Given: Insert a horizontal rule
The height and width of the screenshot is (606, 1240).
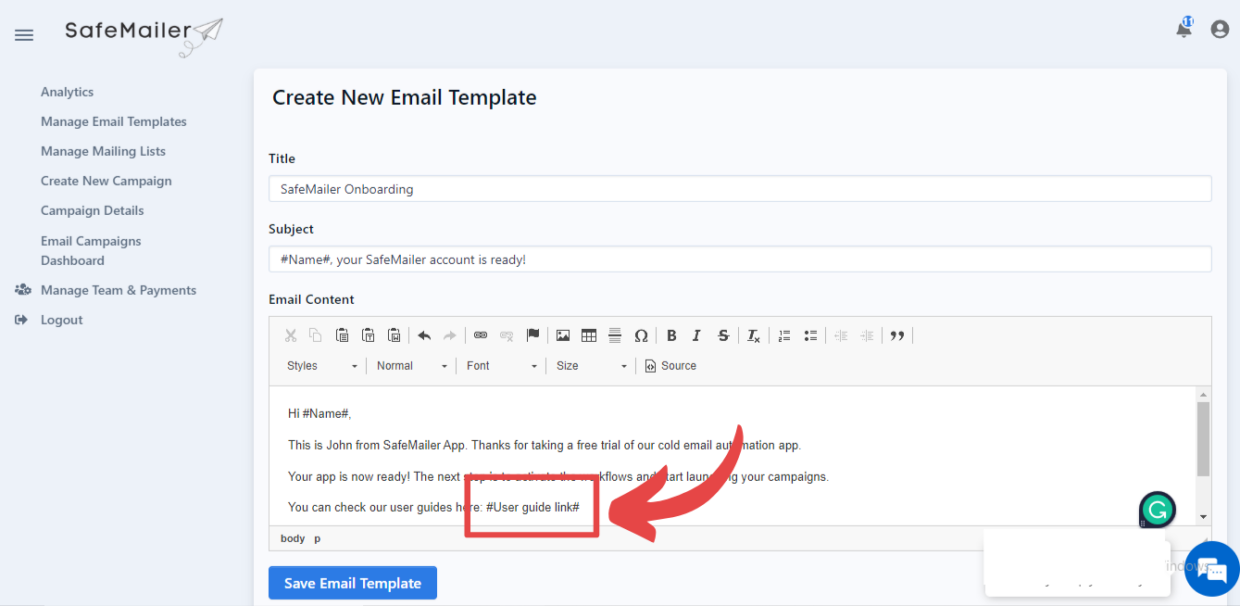Looking at the screenshot, I should click(614, 335).
